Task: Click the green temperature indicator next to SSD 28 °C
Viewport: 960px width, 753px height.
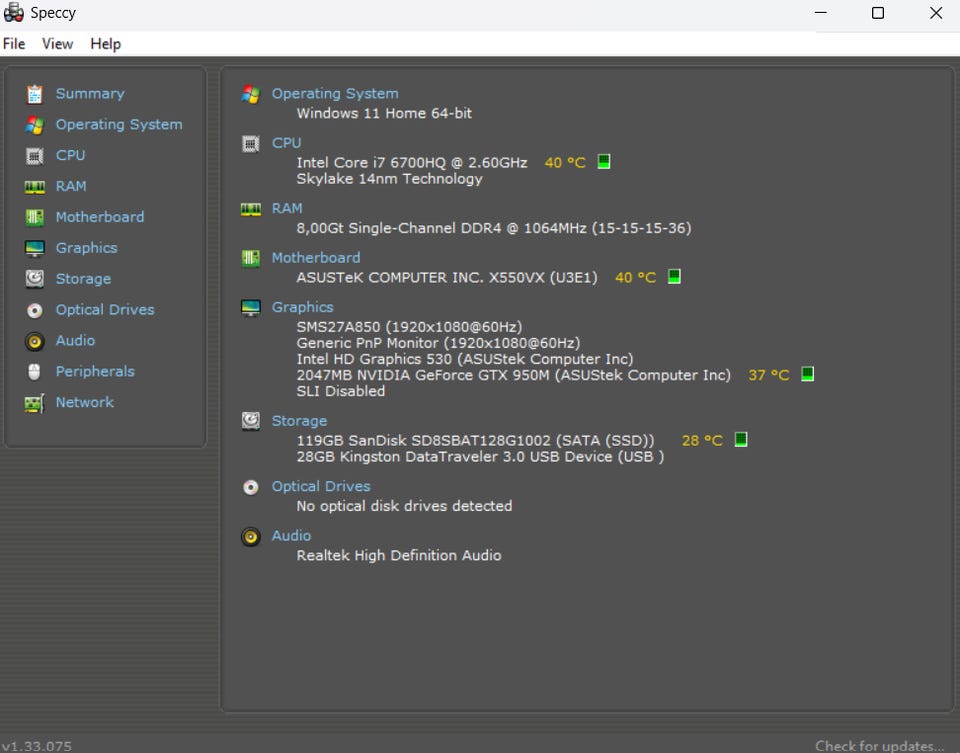Action: (x=741, y=440)
